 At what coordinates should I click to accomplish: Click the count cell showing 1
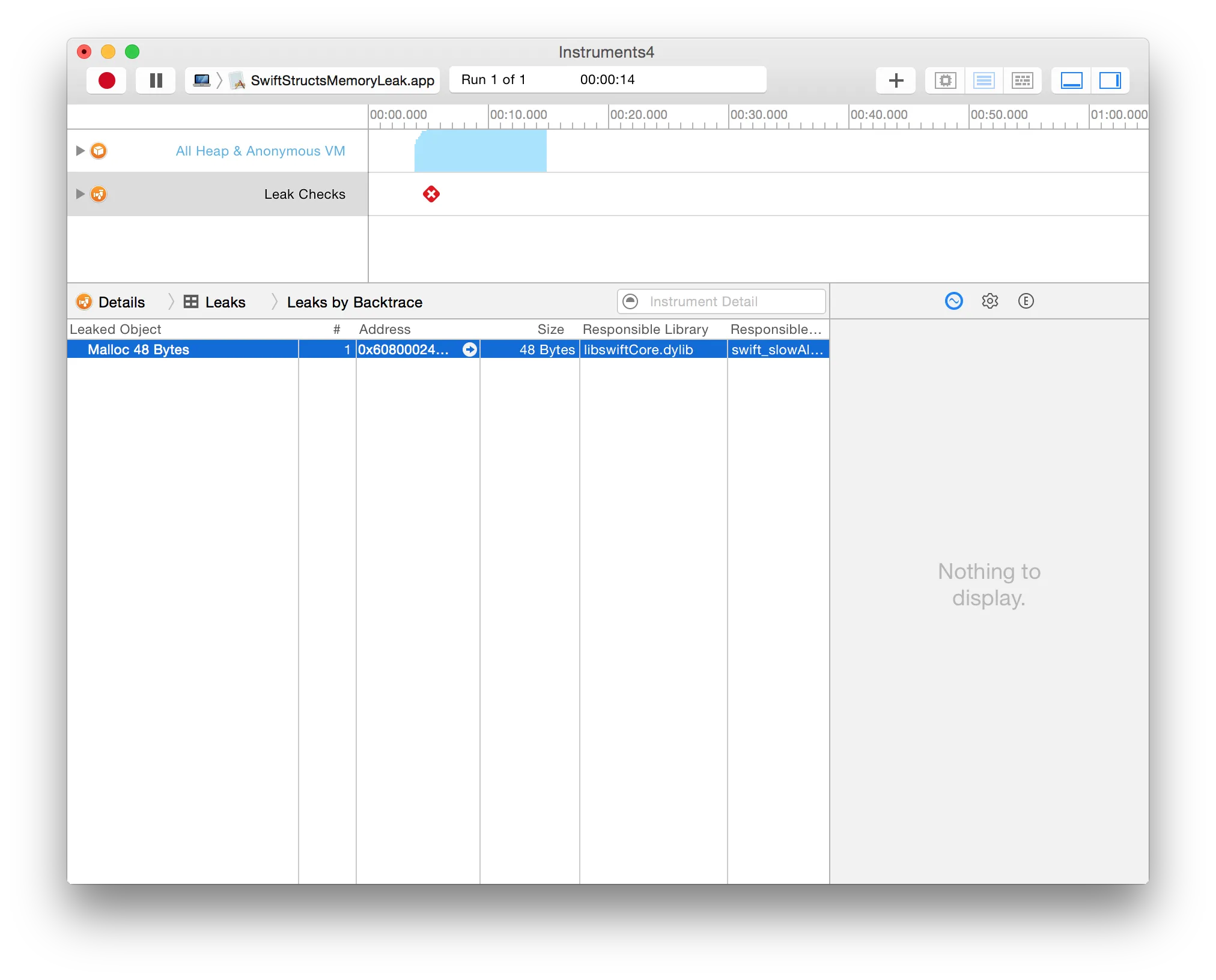327,349
